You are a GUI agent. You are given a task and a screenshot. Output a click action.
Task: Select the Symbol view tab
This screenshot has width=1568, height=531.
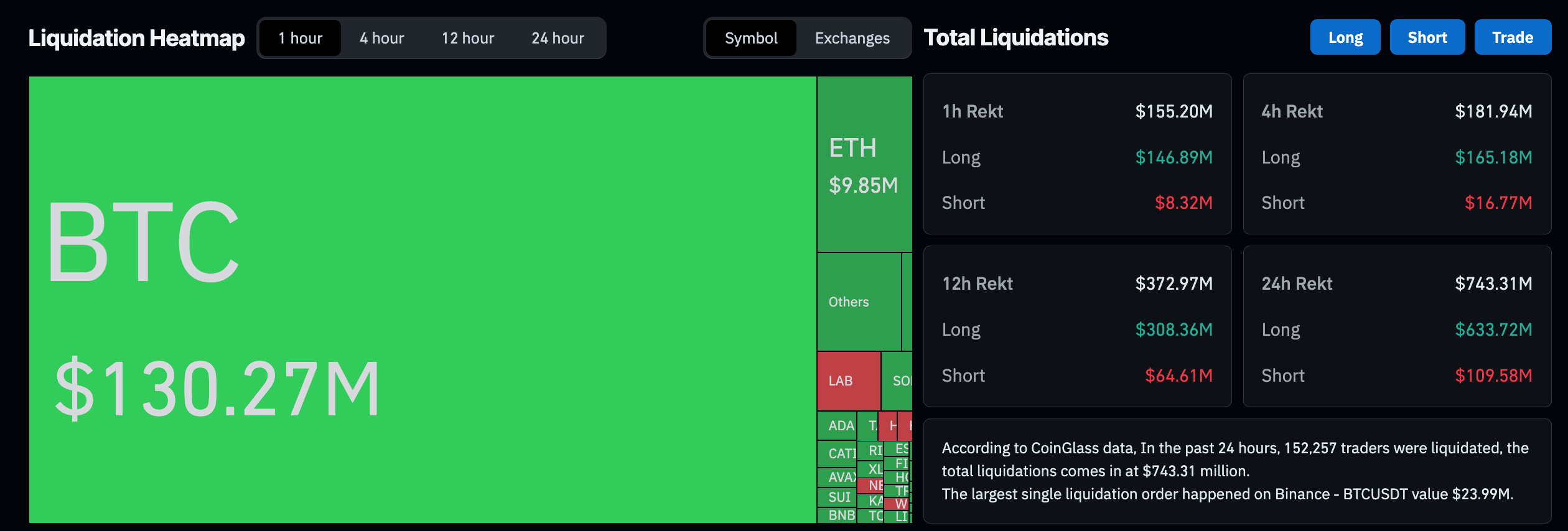click(x=751, y=38)
